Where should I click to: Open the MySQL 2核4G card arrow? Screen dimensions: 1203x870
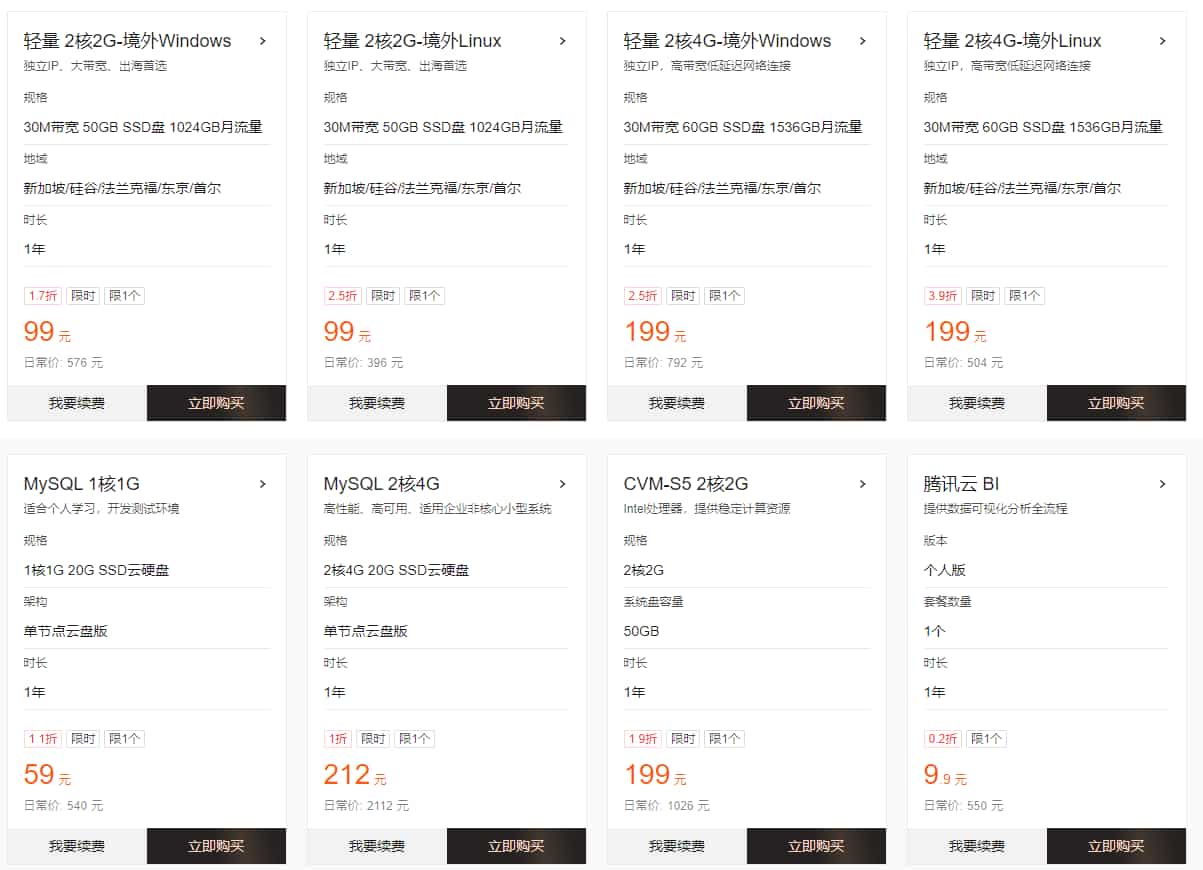pyautogui.click(x=563, y=484)
